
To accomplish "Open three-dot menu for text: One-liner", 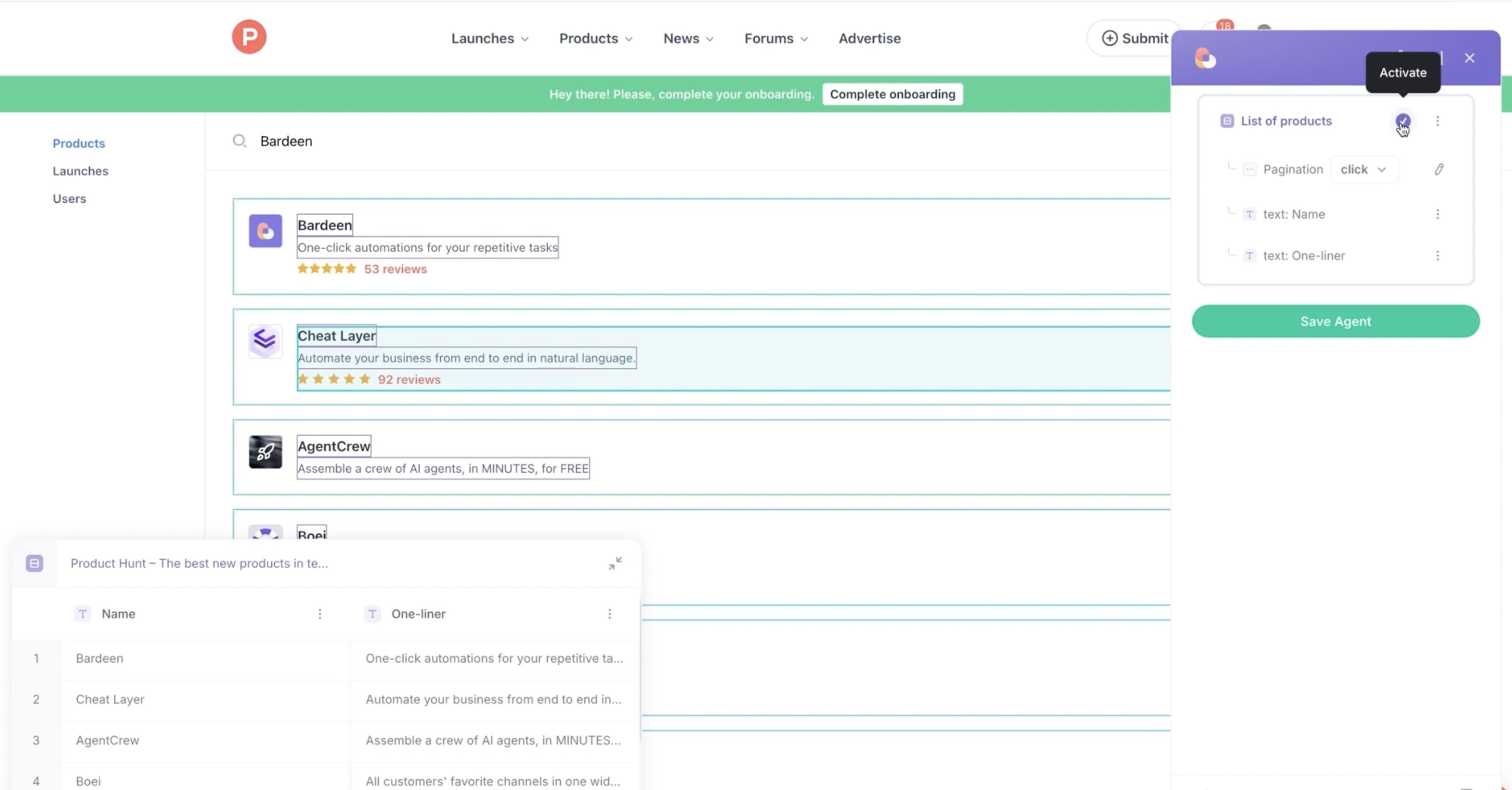I will click(x=1437, y=255).
